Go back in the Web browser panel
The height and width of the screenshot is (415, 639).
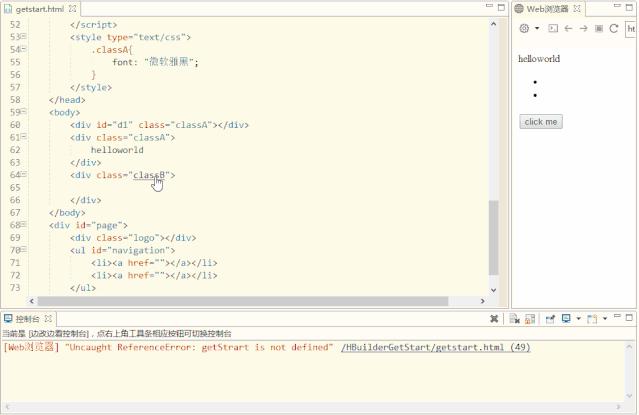pos(568,28)
